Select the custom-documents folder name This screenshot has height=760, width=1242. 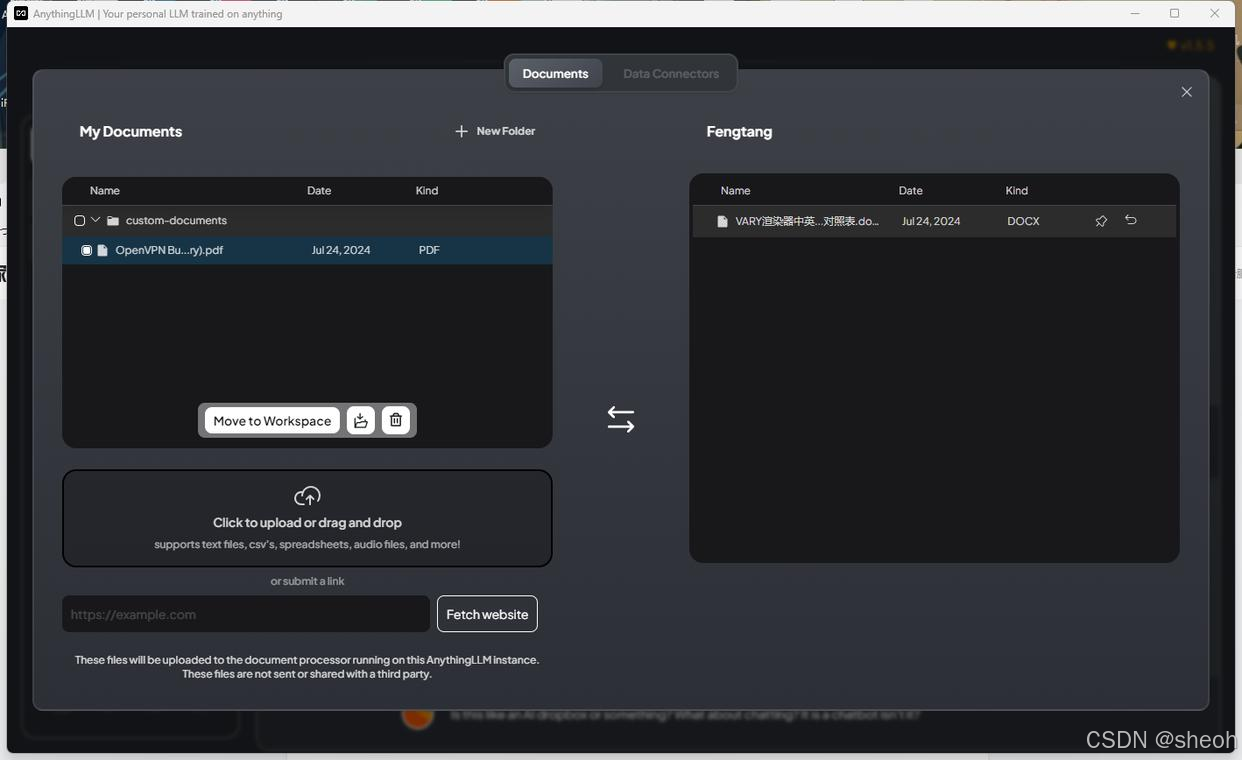[x=176, y=220]
